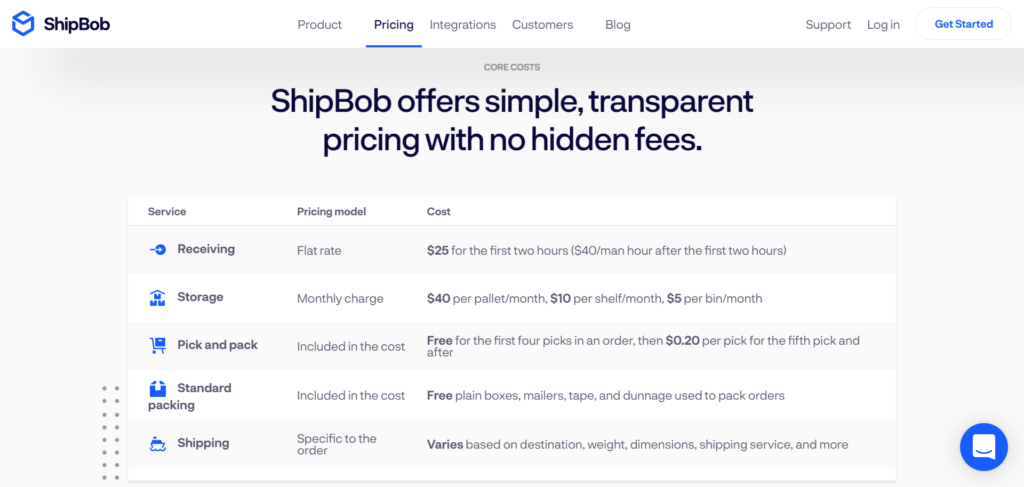Image resolution: width=1024 pixels, height=487 pixels.
Task: Open the Product menu
Action: (x=319, y=25)
